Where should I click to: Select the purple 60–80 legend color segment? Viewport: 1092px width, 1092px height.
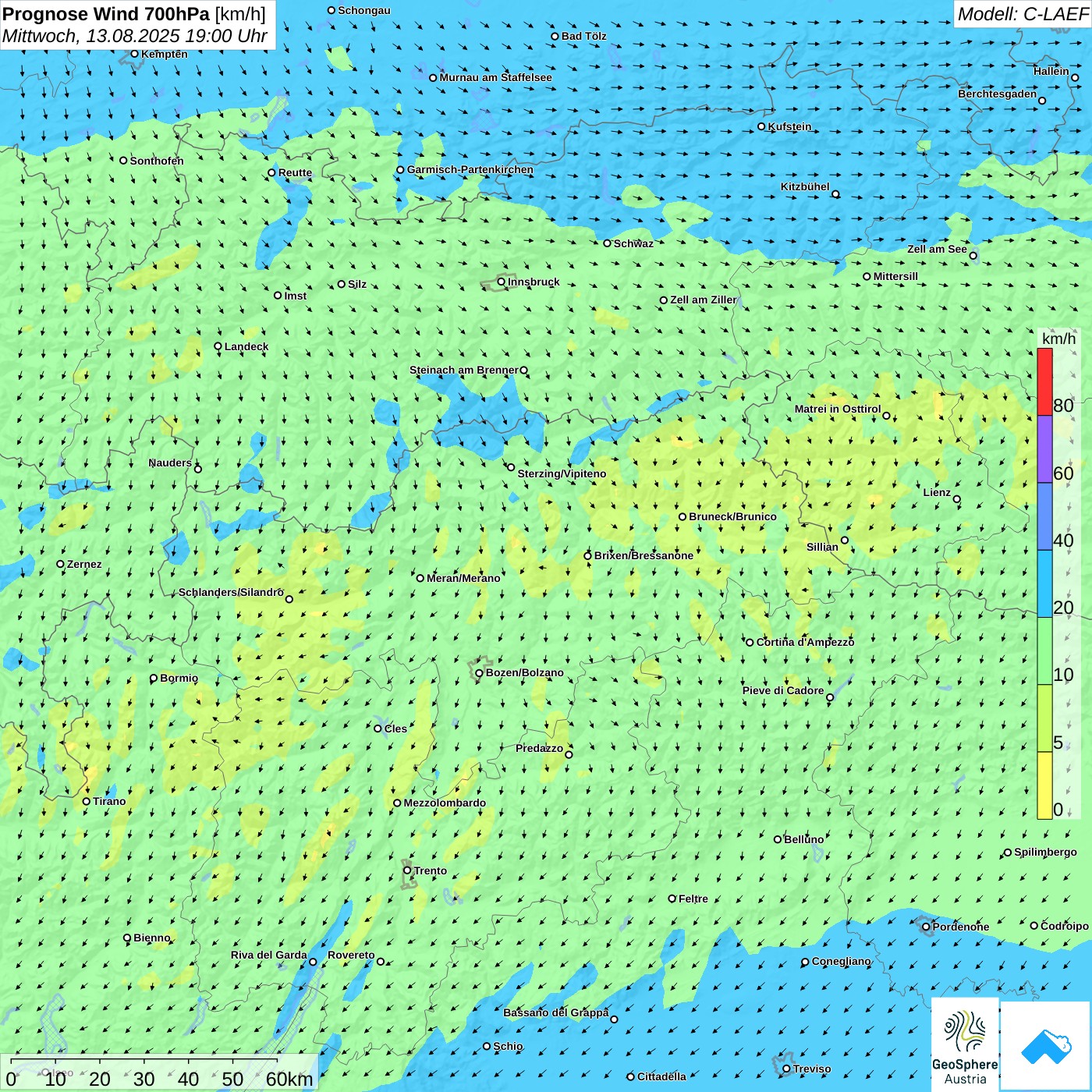(x=1044, y=449)
